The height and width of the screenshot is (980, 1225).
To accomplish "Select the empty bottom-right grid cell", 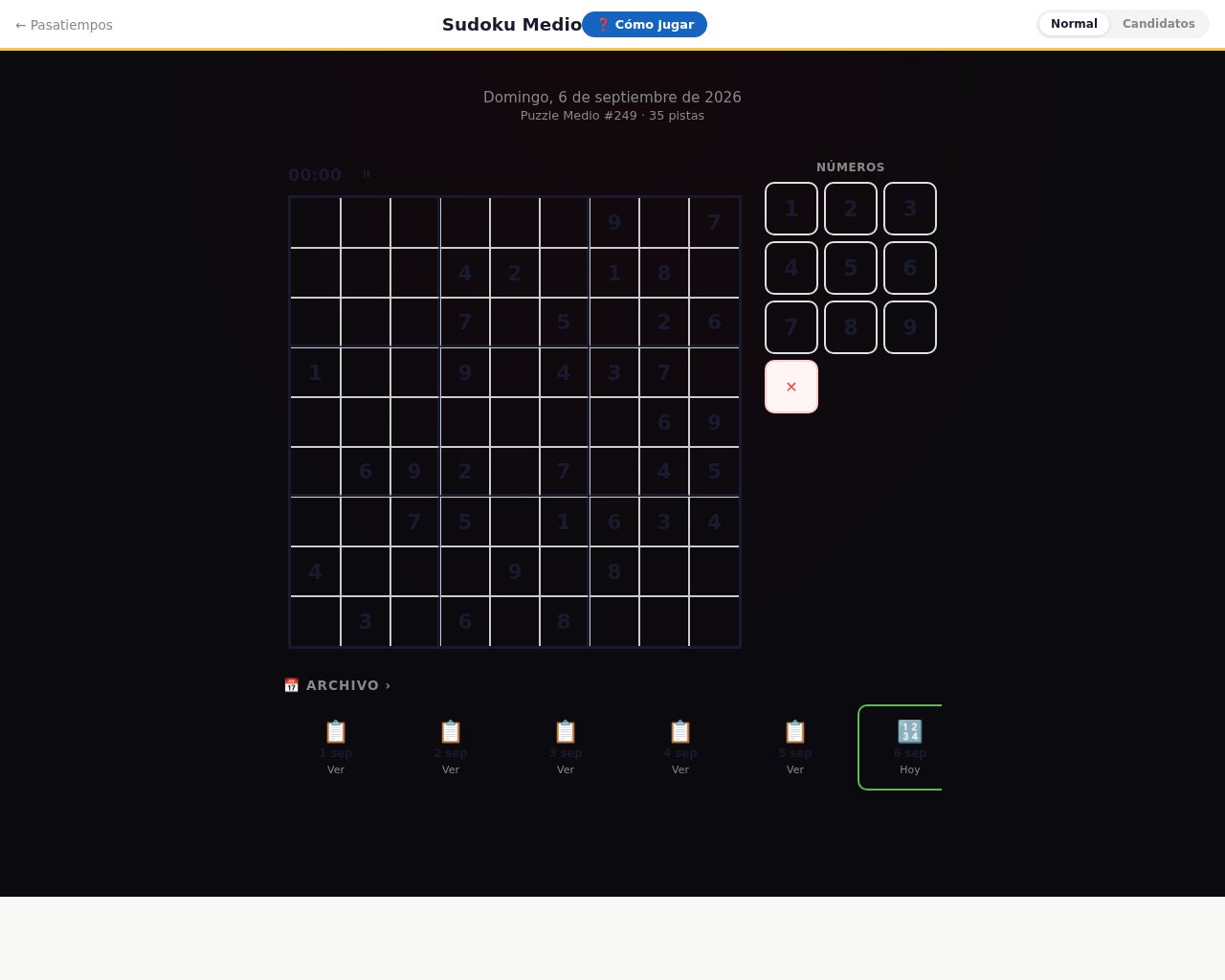I will click(714, 621).
